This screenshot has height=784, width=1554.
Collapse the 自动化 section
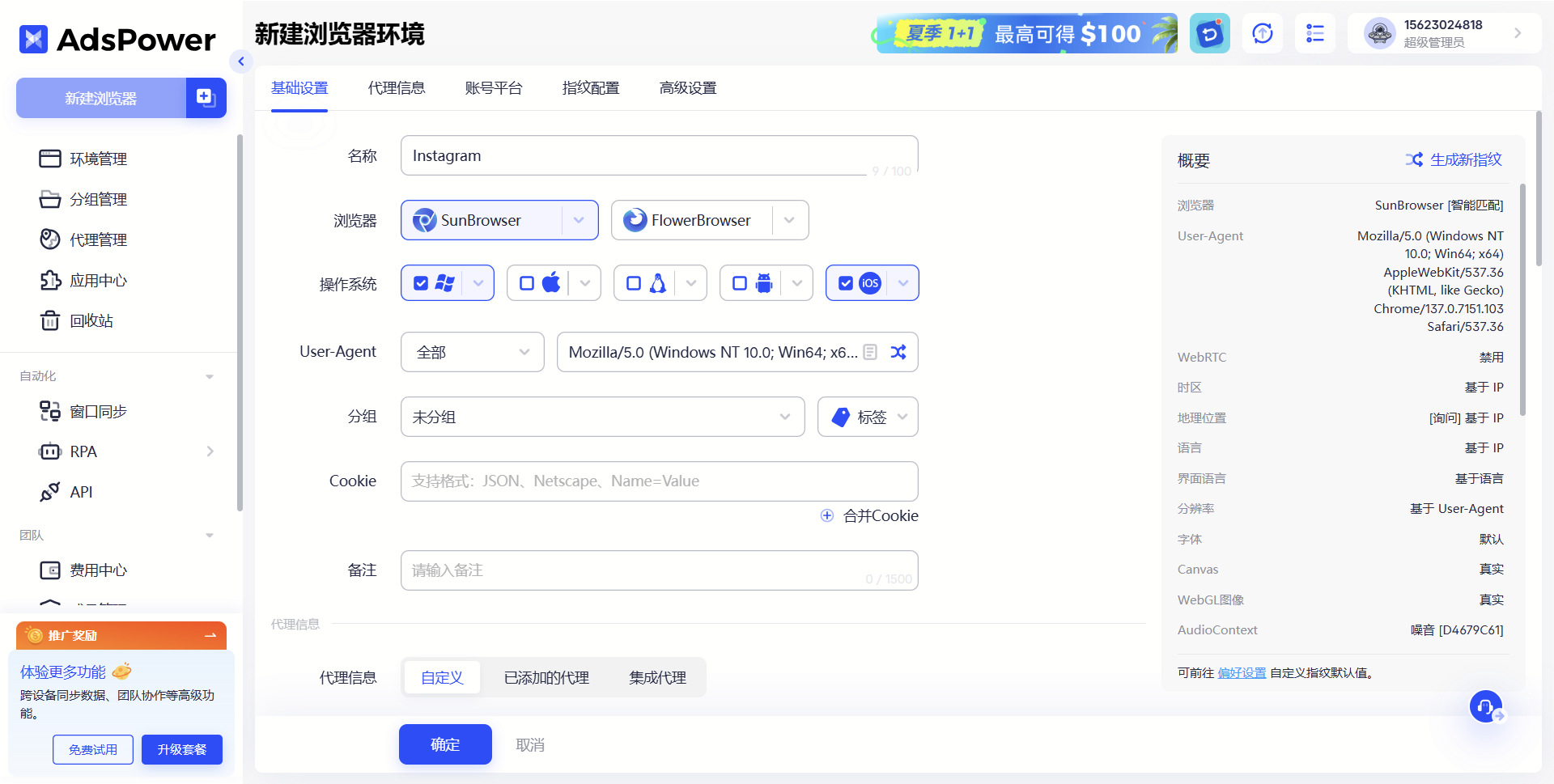click(x=210, y=376)
